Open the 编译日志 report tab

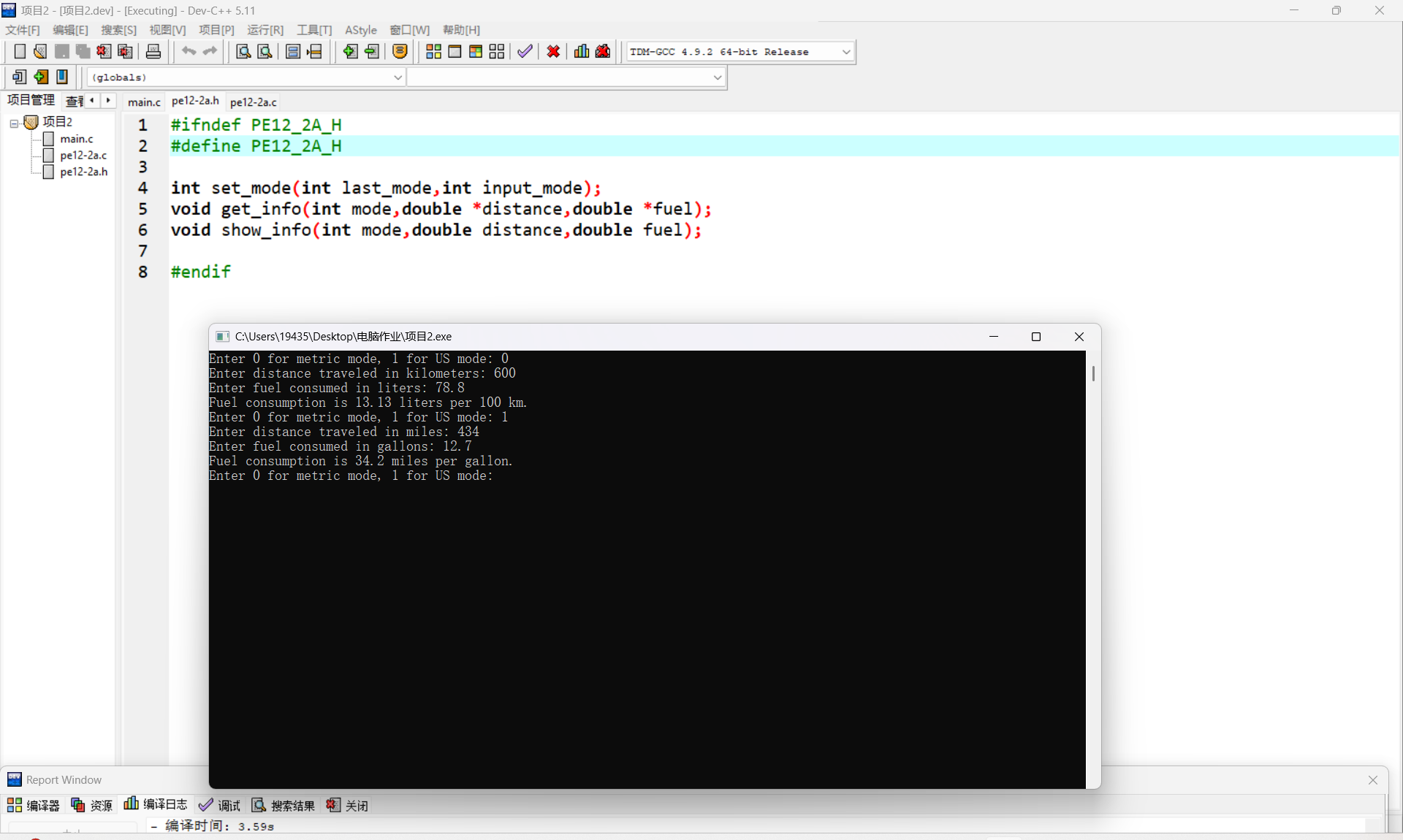(x=156, y=804)
